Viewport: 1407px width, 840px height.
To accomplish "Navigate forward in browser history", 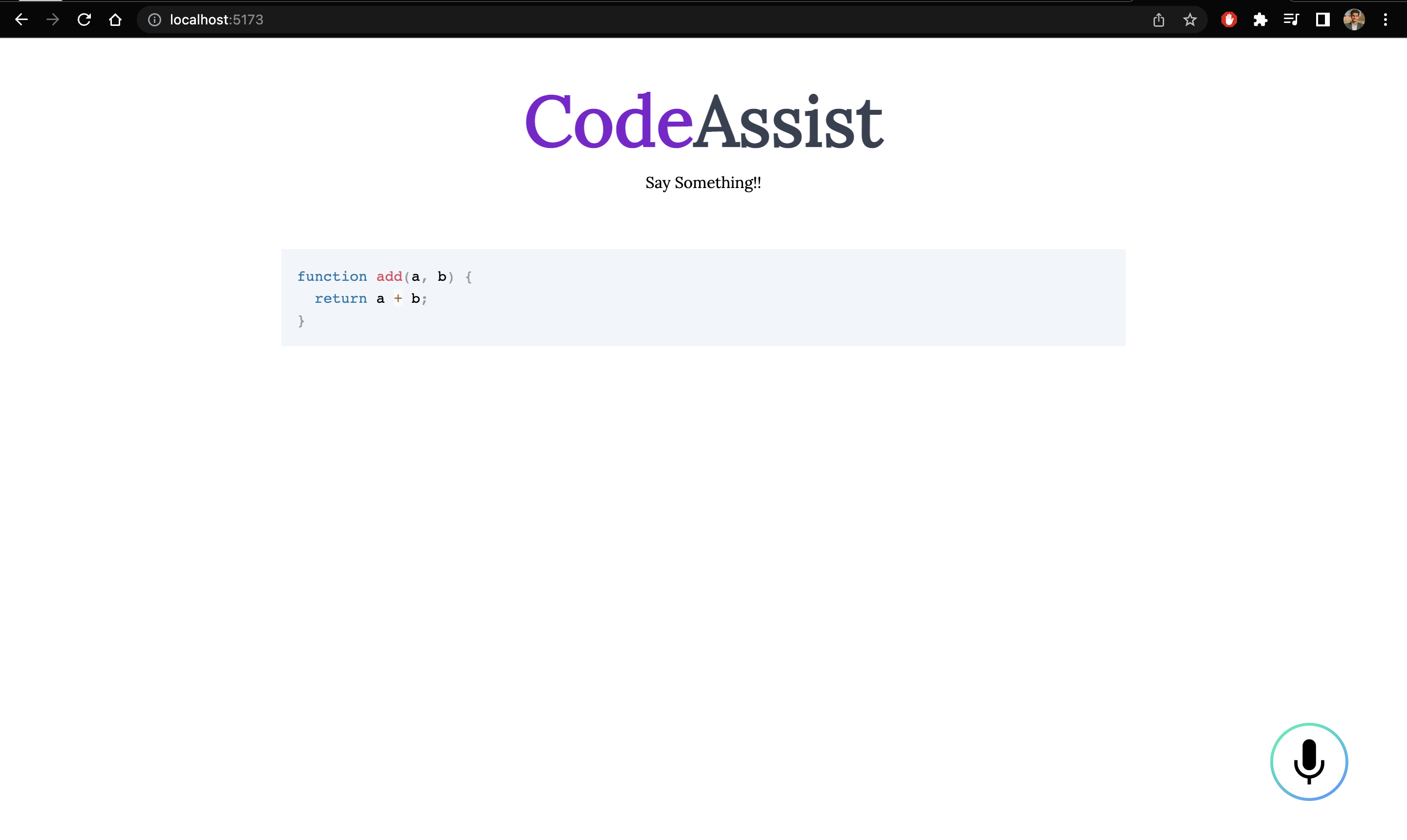I will tap(53, 19).
